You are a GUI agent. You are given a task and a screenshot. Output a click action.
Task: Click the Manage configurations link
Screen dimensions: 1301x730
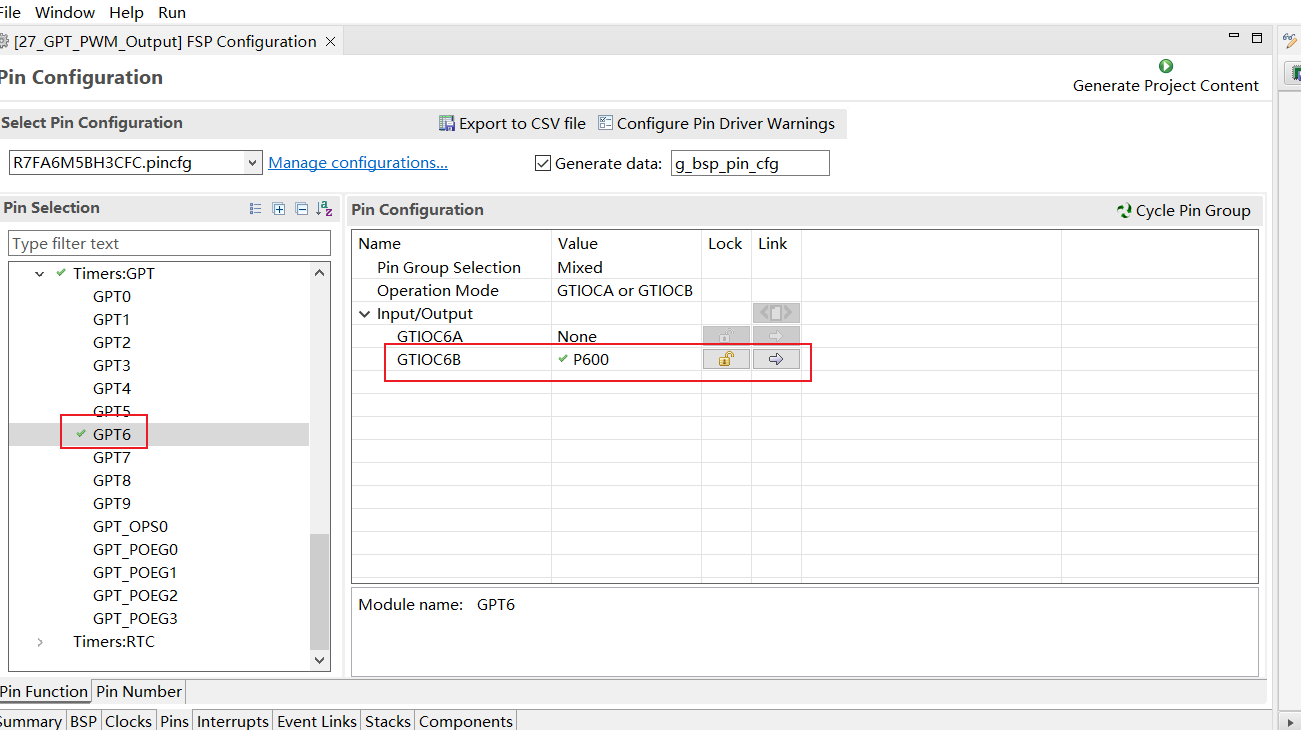coord(358,163)
